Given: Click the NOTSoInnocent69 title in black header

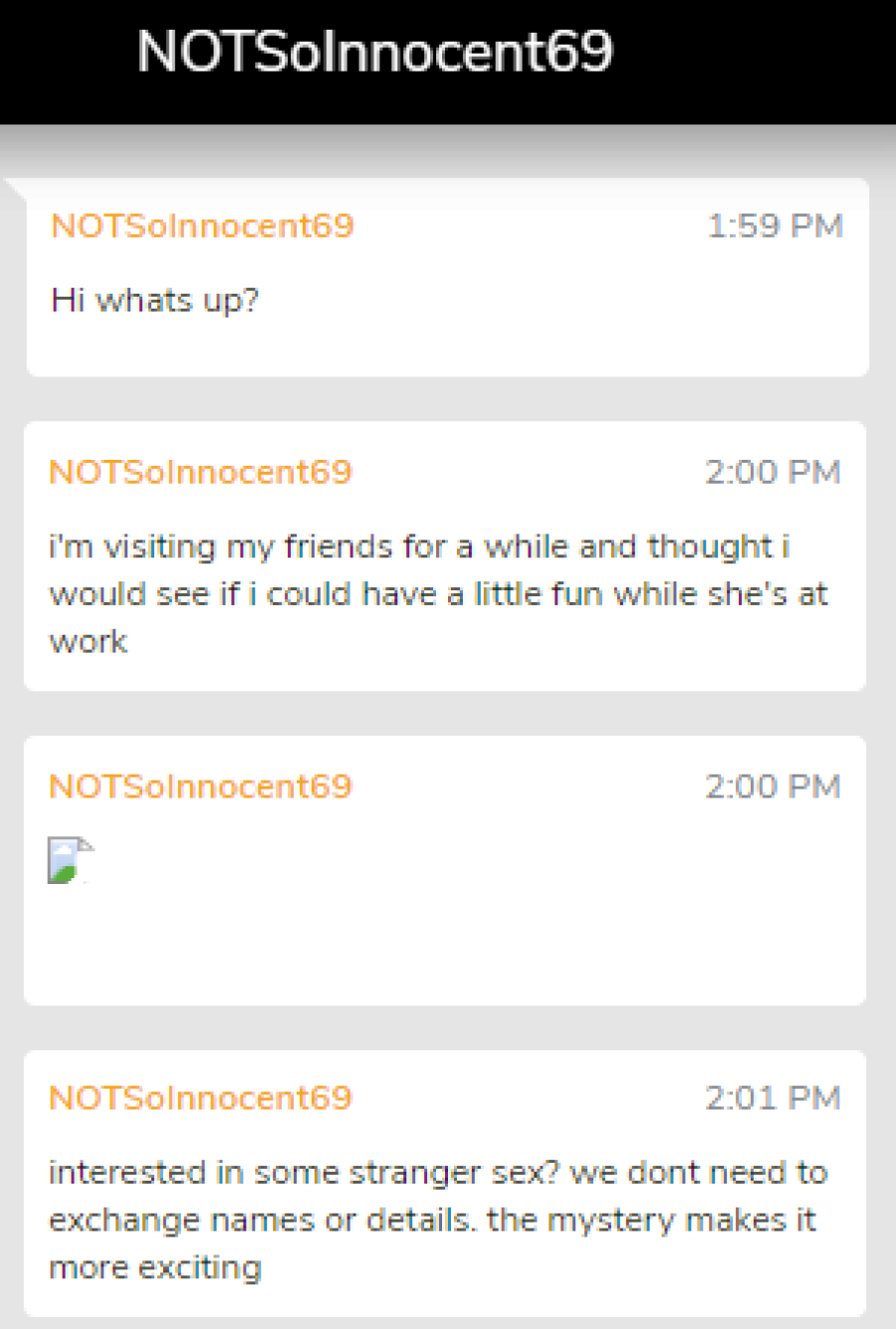Looking at the screenshot, I should [x=374, y=52].
